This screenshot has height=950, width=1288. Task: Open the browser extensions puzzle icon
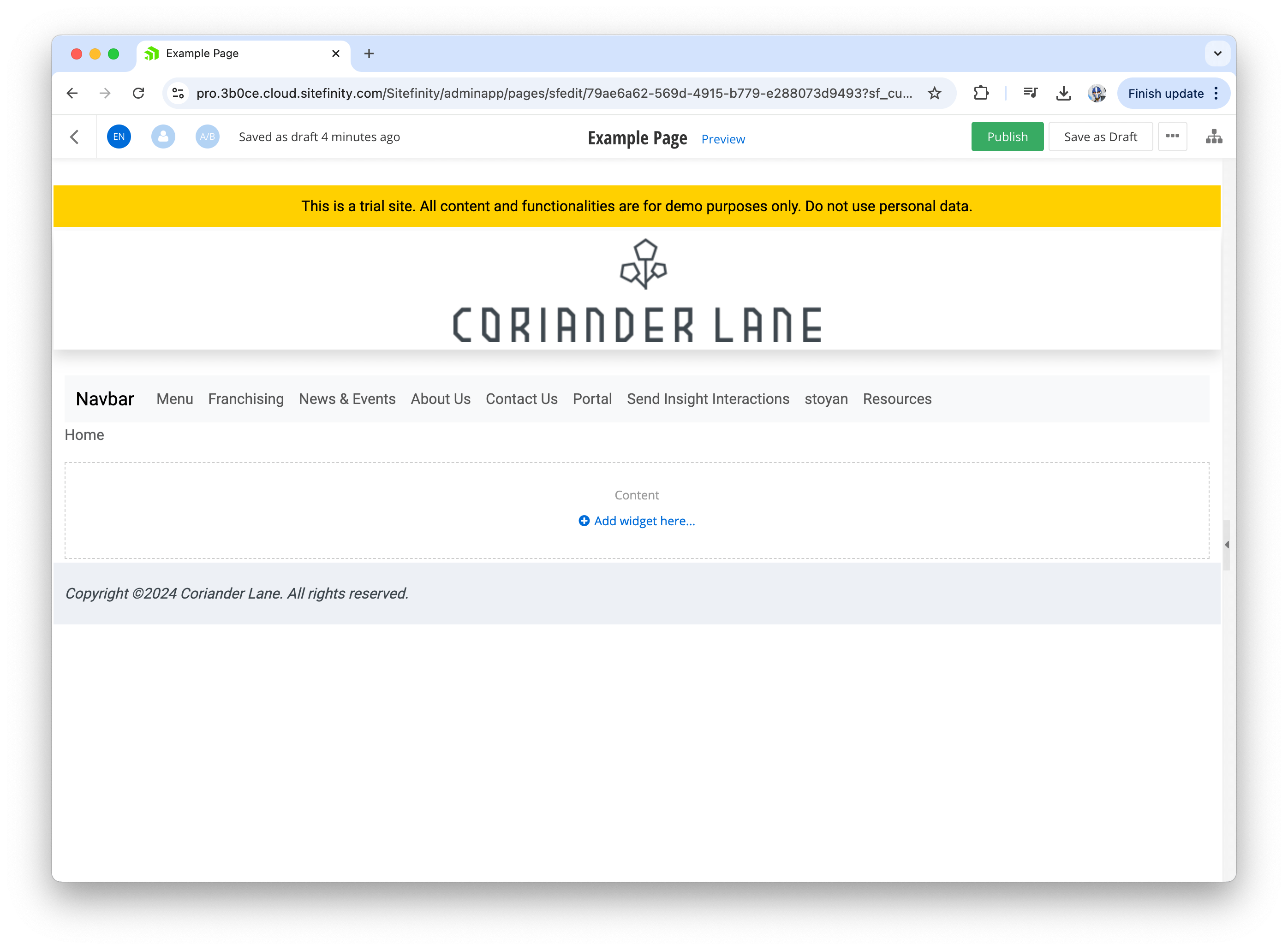pos(981,93)
